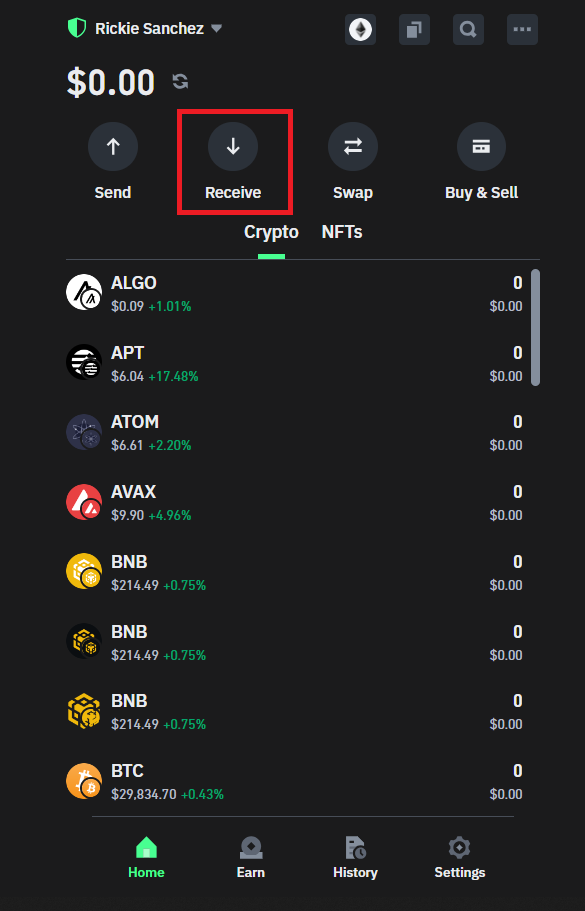The image size is (585, 911).
Task: Click the BTC coin logo
Action: 84,781
